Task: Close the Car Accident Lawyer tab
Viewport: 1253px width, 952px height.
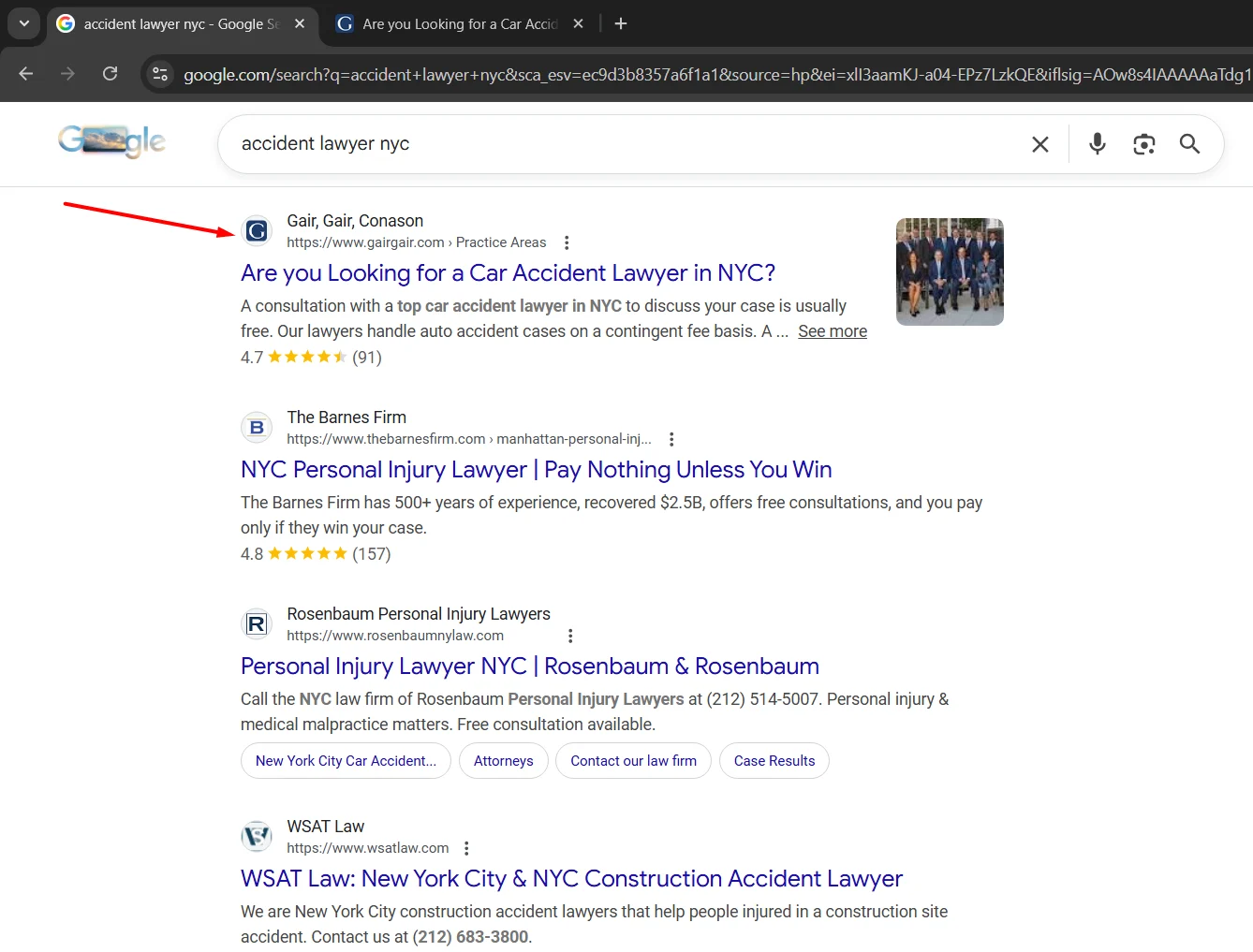Action: [578, 23]
